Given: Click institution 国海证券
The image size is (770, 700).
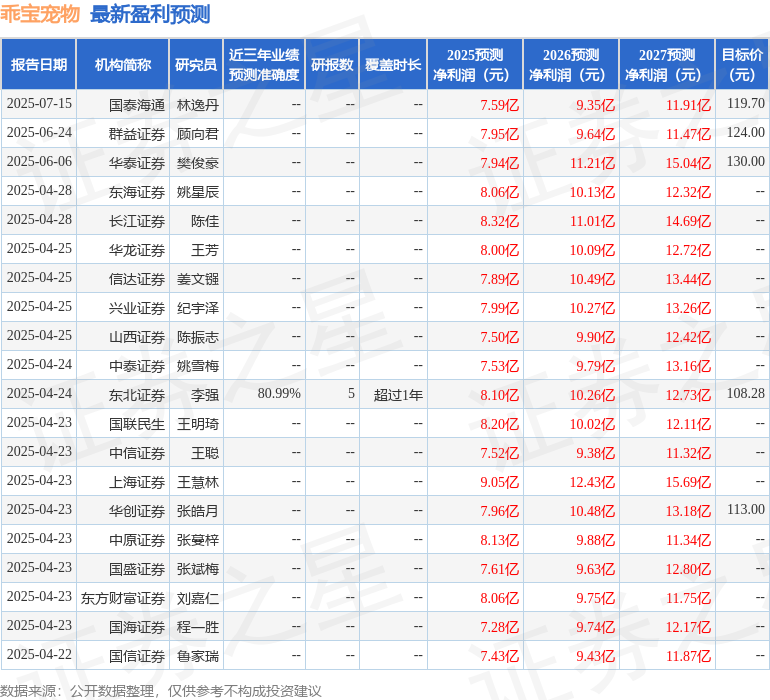Looking at the screenshot, I should point(137,627).
